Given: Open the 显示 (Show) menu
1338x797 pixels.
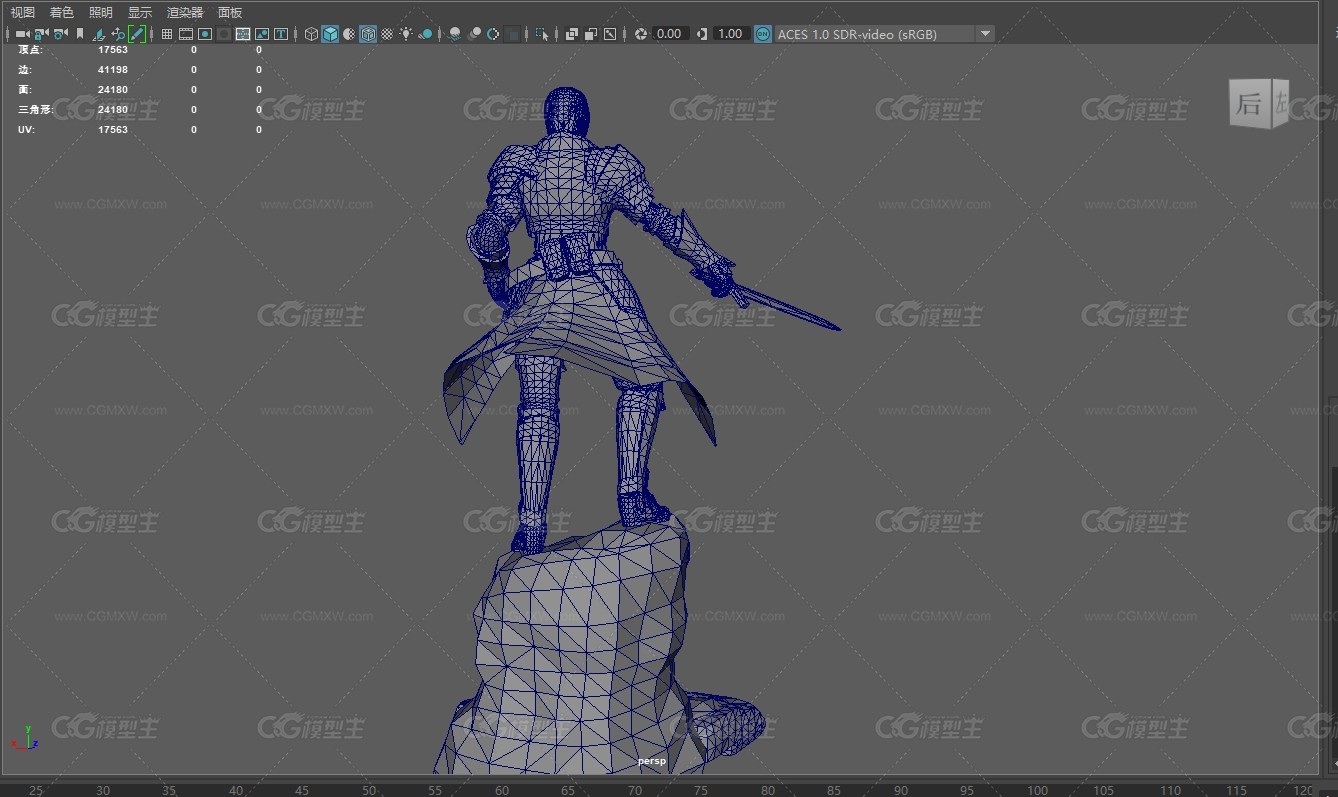Looking at the screenshot, I should click(x=140, y=12).
